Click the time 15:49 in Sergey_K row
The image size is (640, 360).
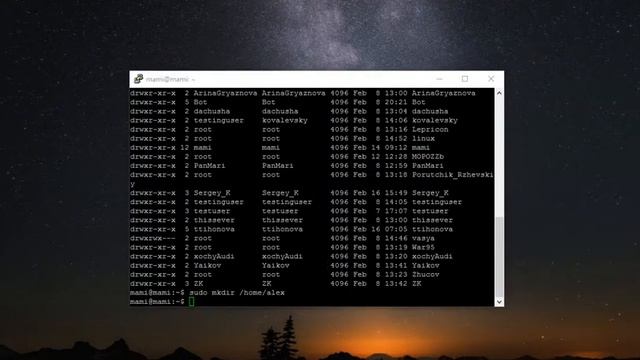[396, 193]
